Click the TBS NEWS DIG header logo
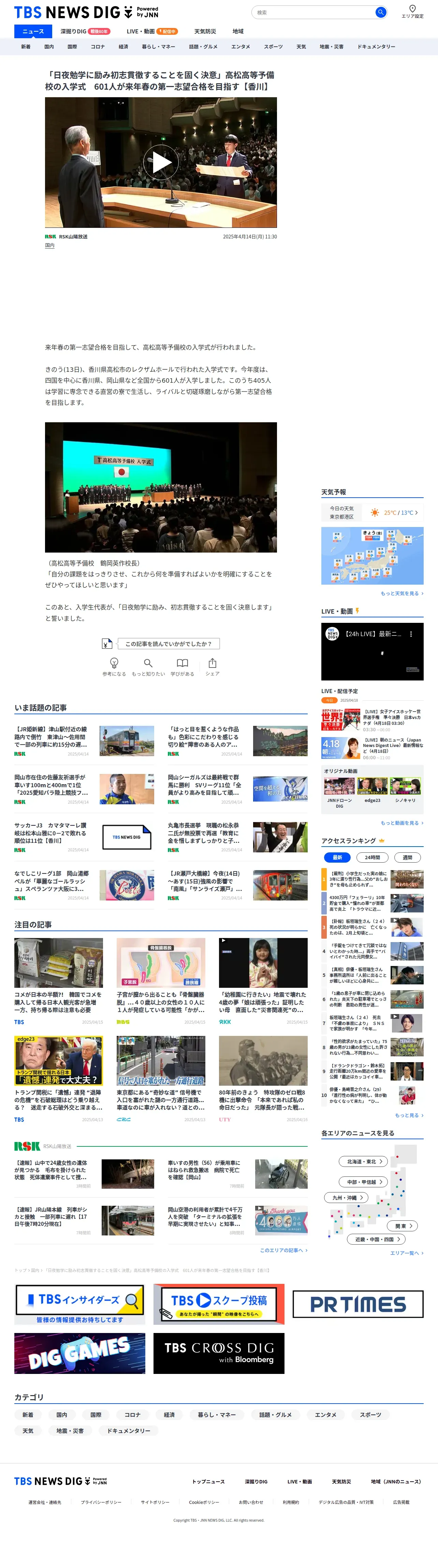Screen dimensions: 438x1568 (86, 12)
